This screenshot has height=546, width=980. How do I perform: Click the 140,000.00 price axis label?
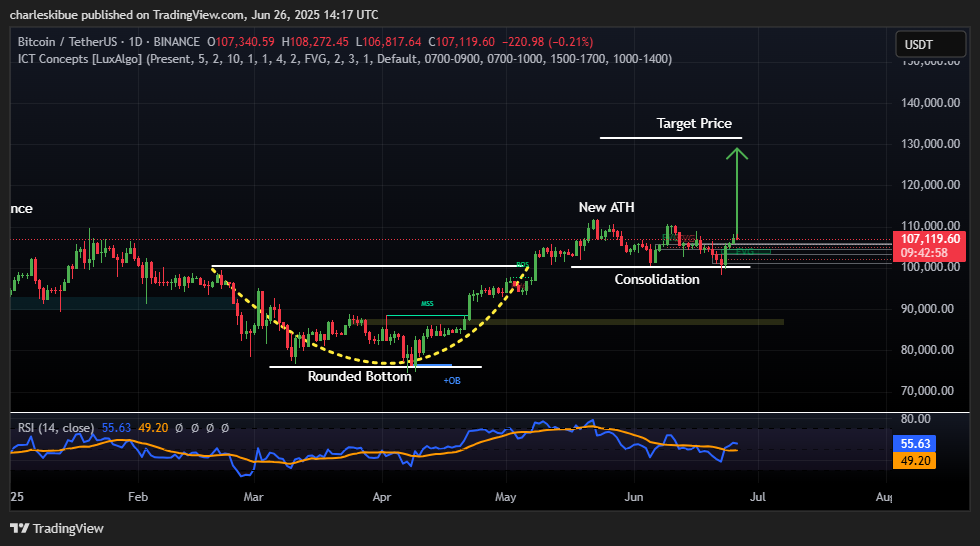pyautogui.click(x=930, y=103)
